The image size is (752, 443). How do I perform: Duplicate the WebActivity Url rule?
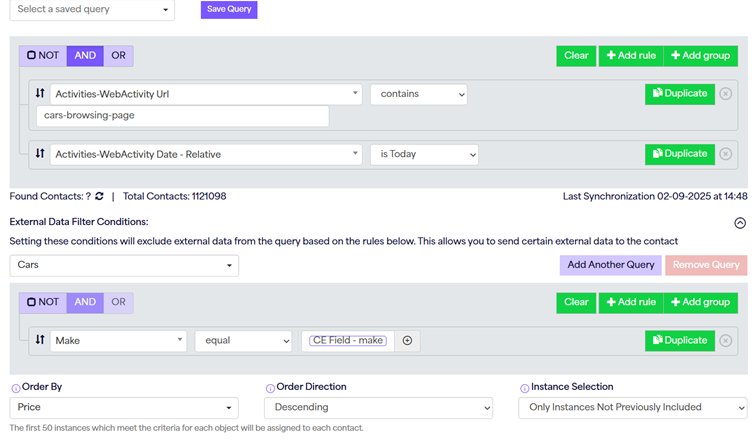tap(680, 94)
